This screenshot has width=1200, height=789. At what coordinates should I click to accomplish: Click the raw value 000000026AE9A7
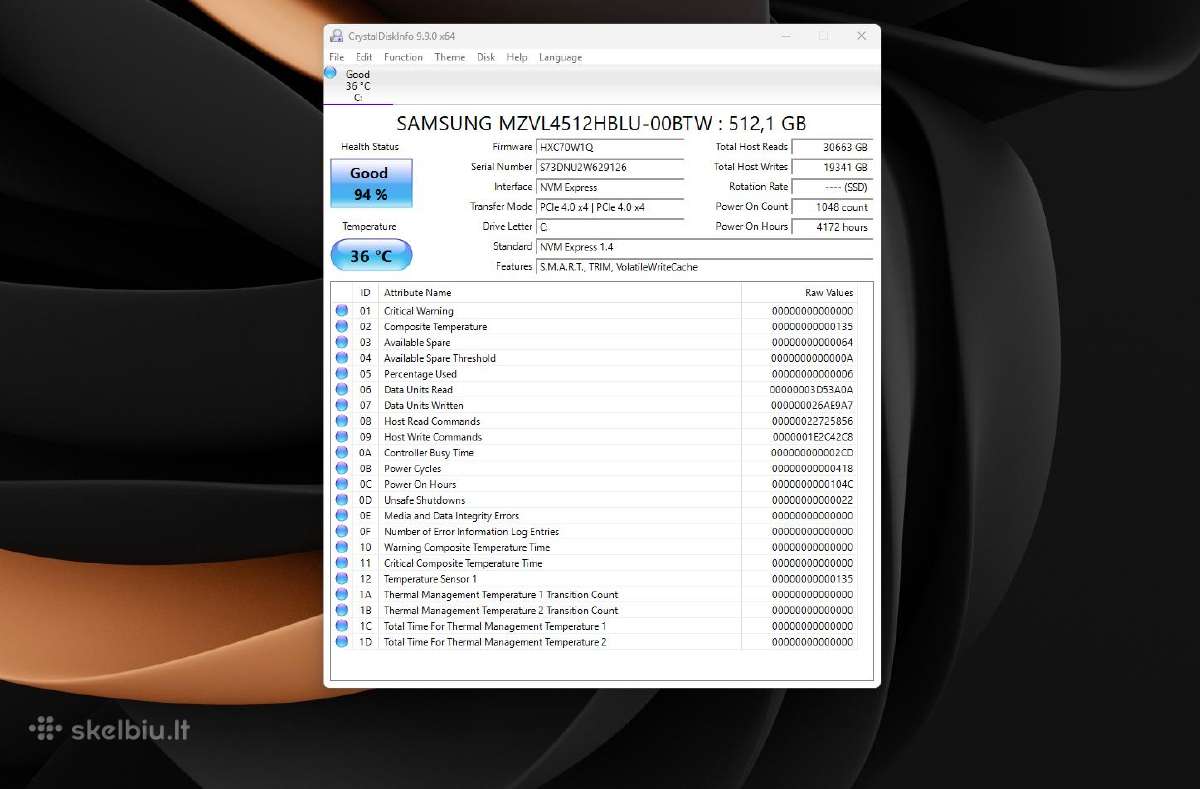coord(812,406)
